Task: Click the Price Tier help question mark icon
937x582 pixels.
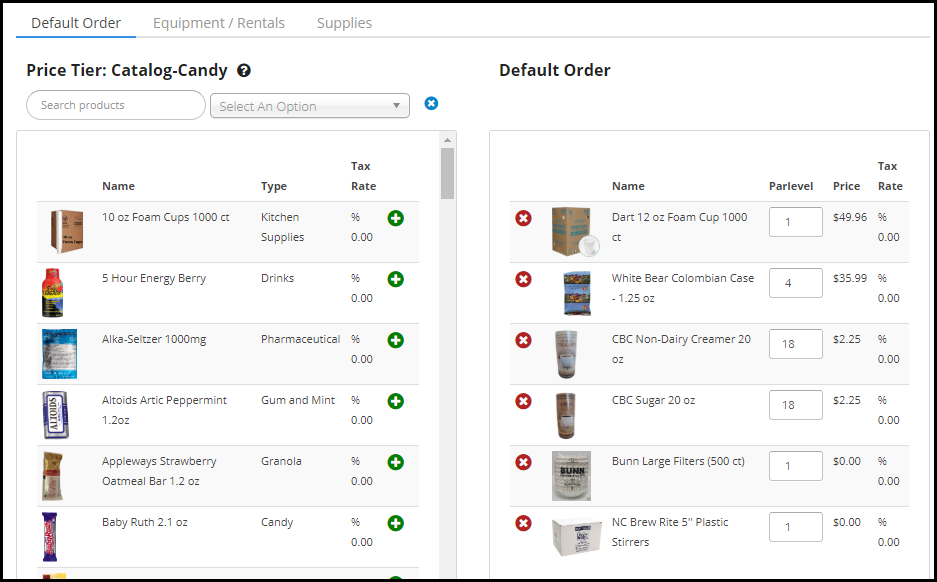Action: 244,71
